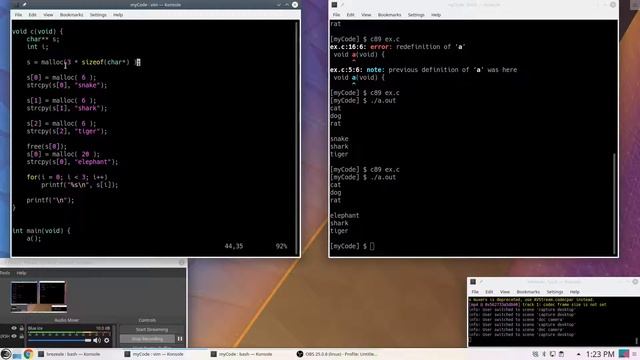
Task: Mute the Blue Ice audio source
Action: click(97, 340)
